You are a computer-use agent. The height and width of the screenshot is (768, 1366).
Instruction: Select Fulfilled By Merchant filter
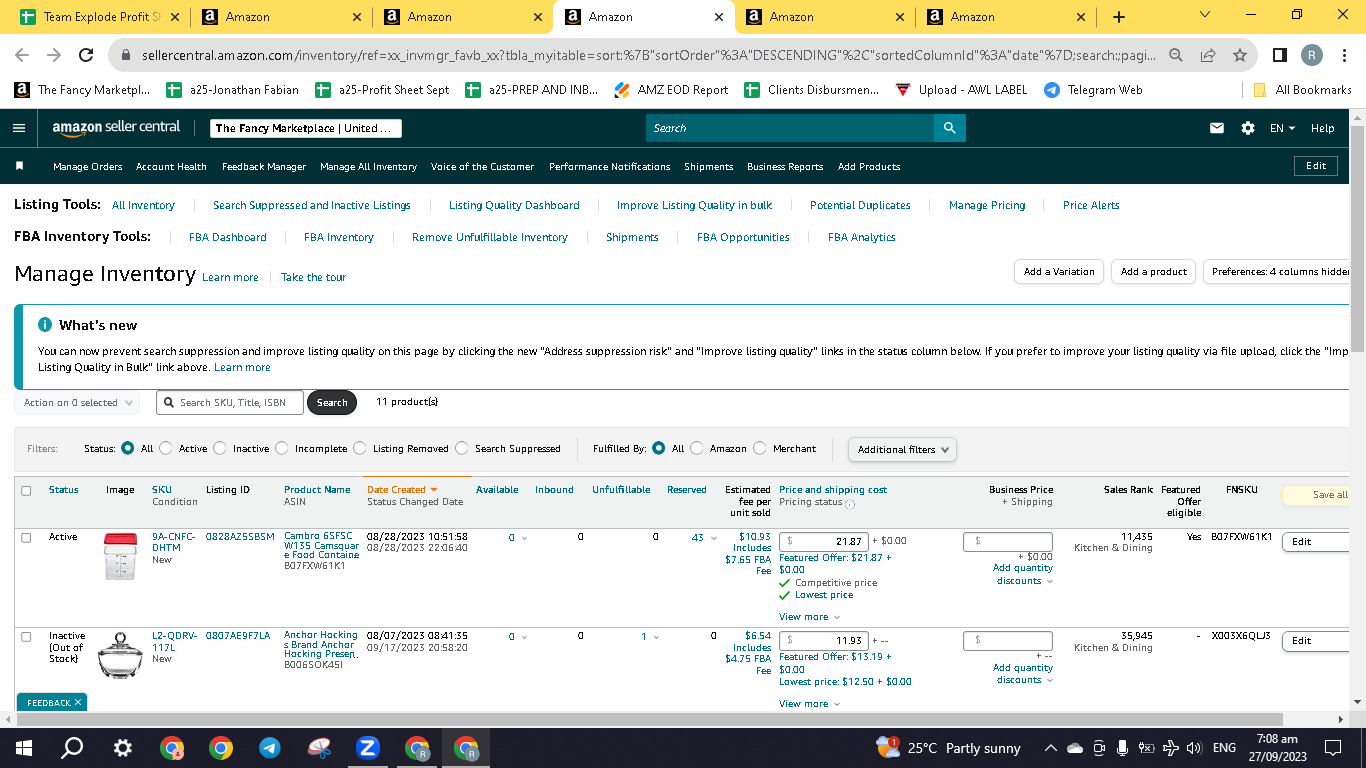(760, 449)
